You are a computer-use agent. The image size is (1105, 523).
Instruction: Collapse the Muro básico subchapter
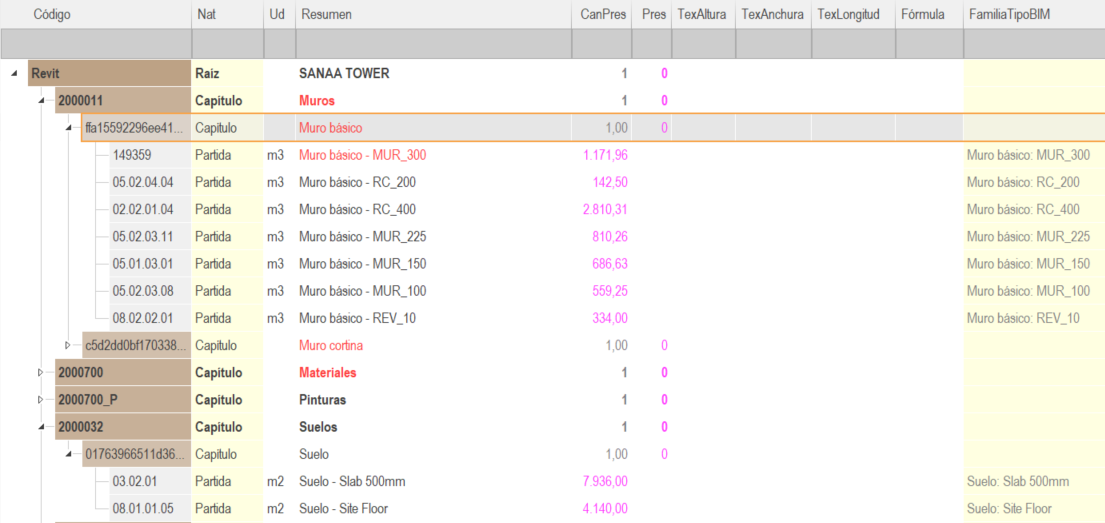(68, 128)
